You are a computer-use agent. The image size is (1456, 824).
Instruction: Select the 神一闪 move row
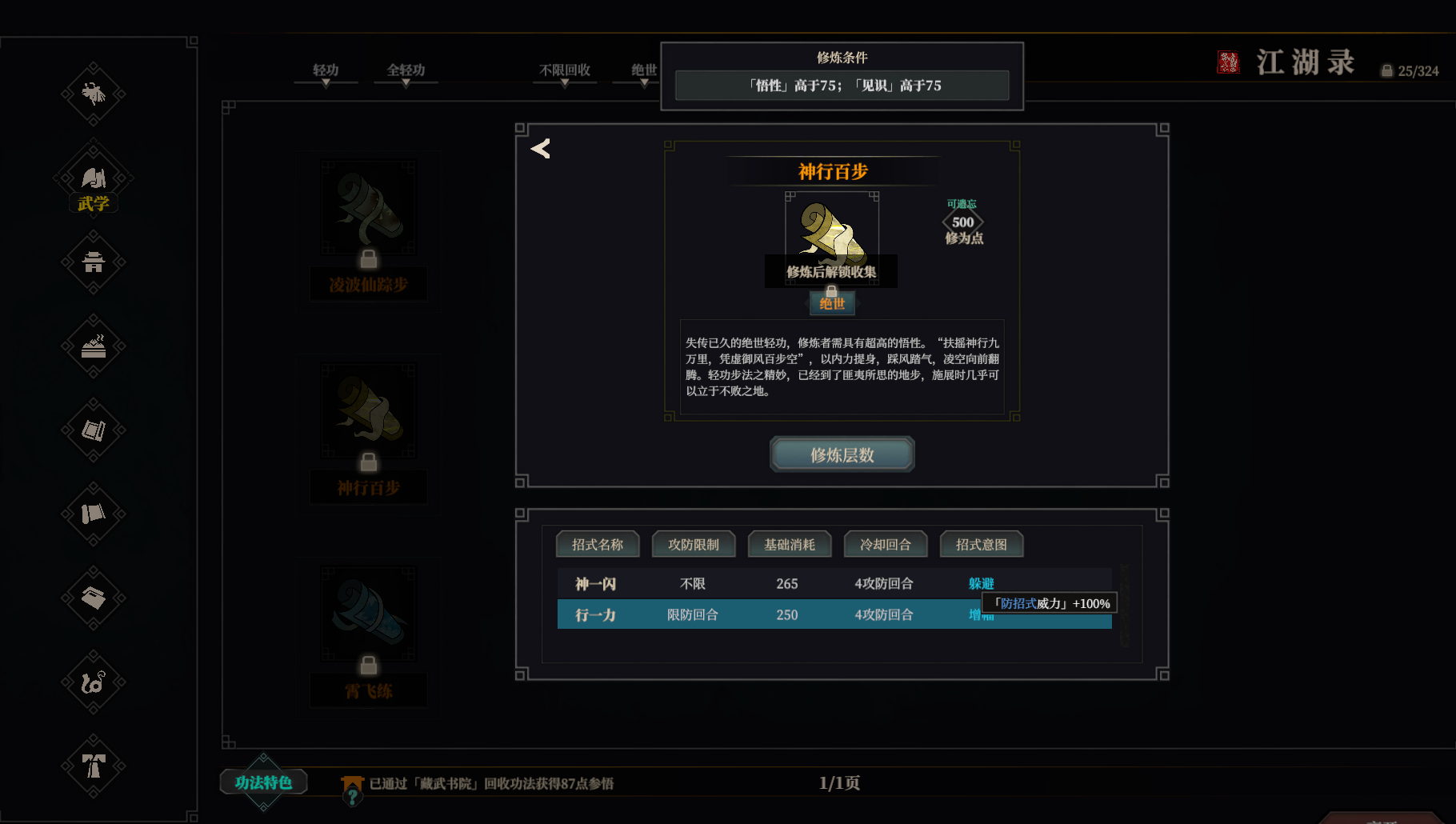tap(834, 584)
